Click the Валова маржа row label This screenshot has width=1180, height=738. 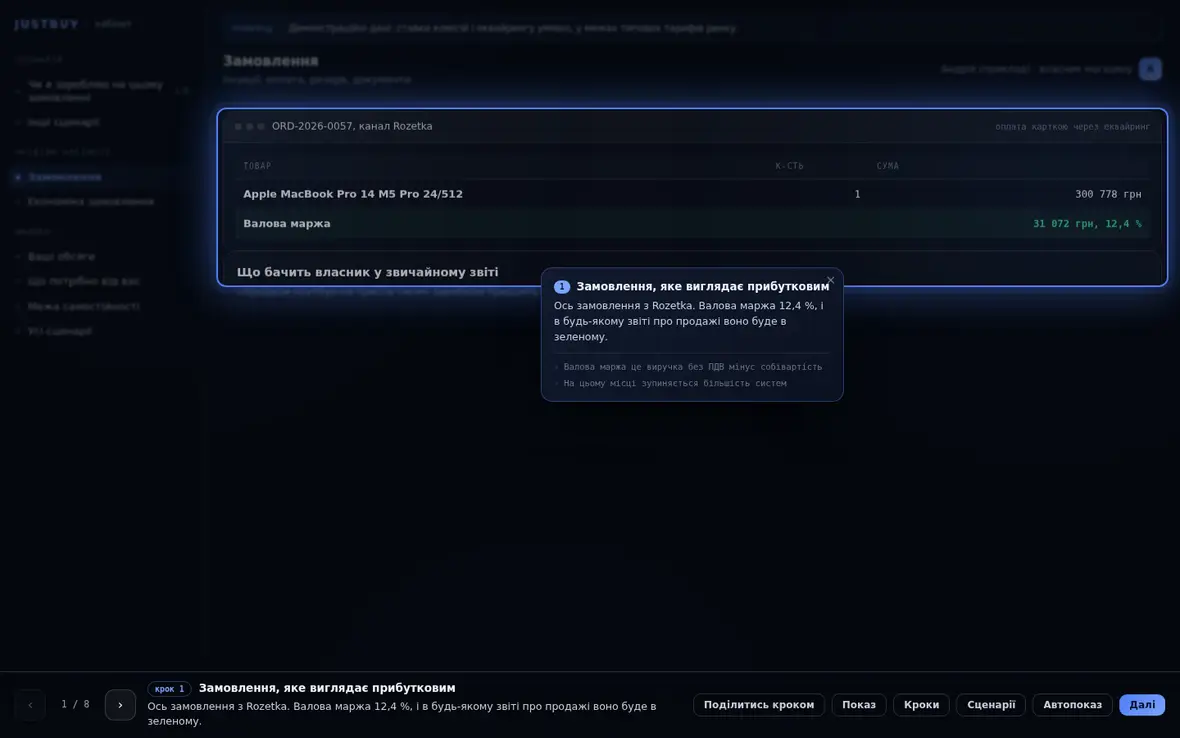tap(287, 223)
